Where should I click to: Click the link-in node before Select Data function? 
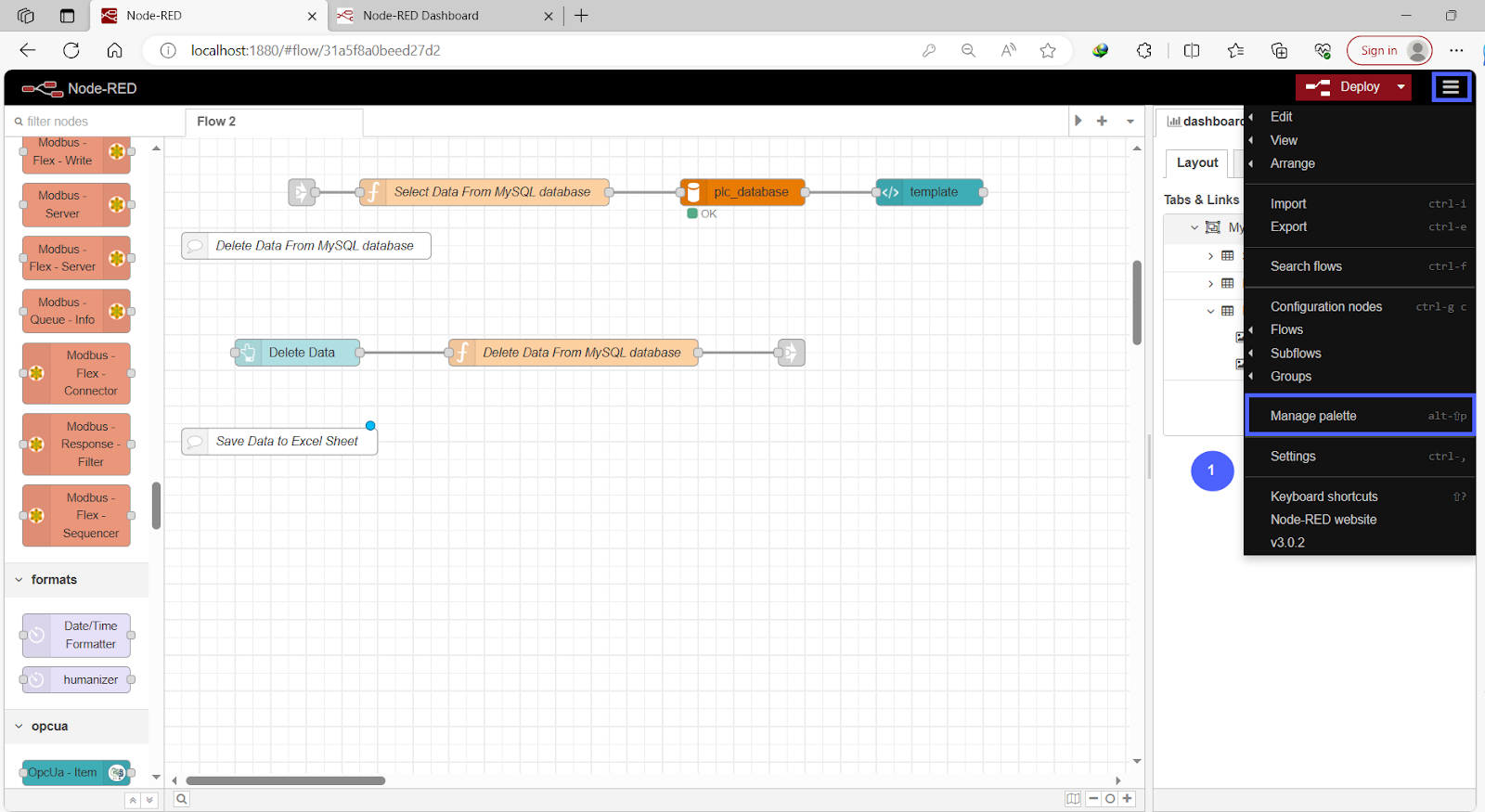pyautogui.click(x=302, y=192)
